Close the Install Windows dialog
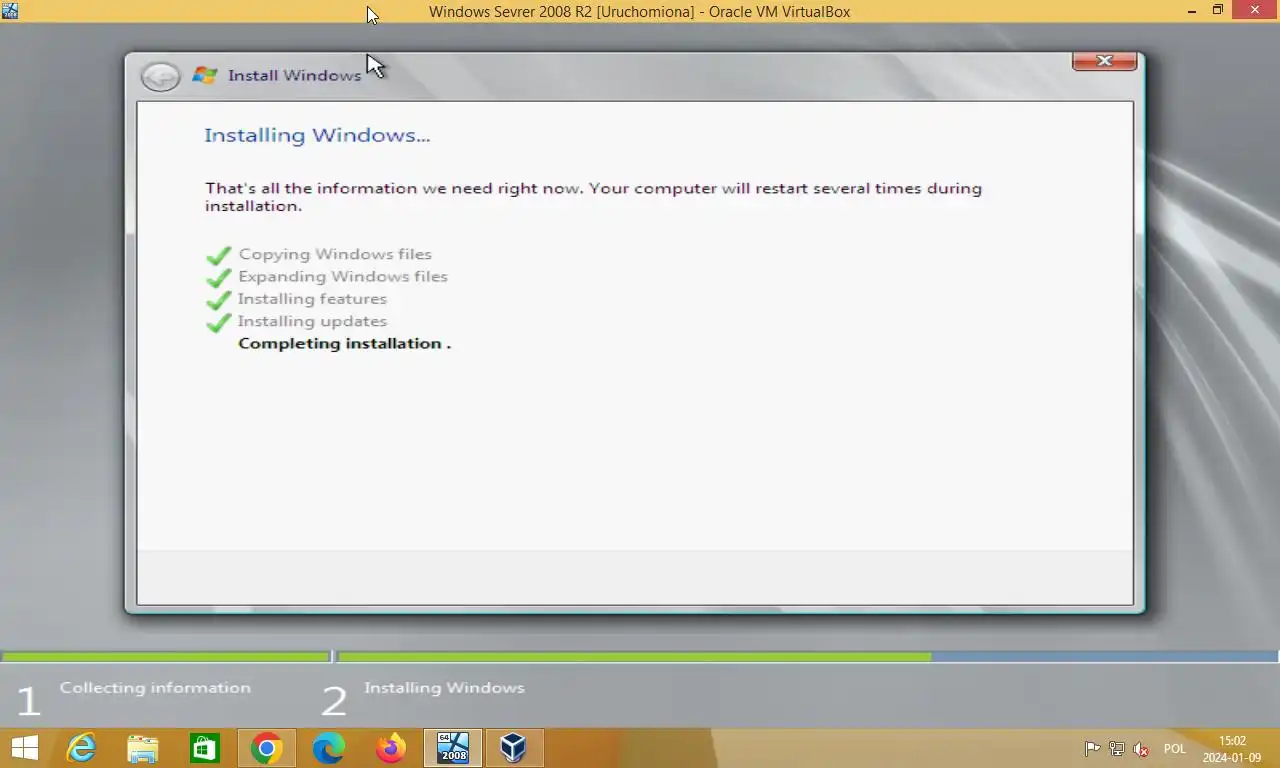This screenshot has width=1280, height=768. 1104,61
